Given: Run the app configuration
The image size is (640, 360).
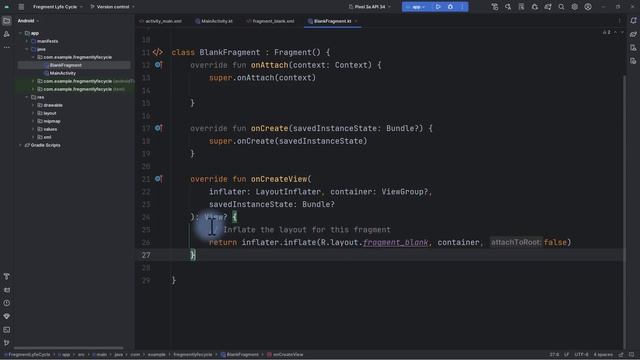Looking at the screenshot, I should click(438, 7).
